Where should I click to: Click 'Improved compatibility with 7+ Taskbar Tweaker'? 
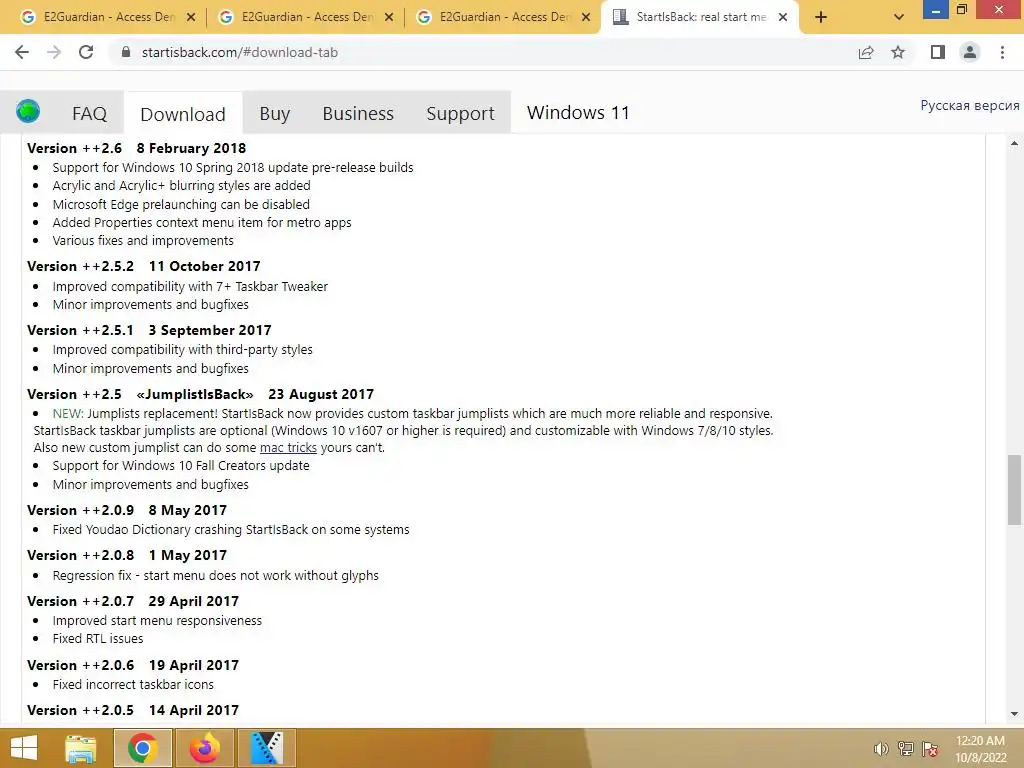(x=190, y=287)
